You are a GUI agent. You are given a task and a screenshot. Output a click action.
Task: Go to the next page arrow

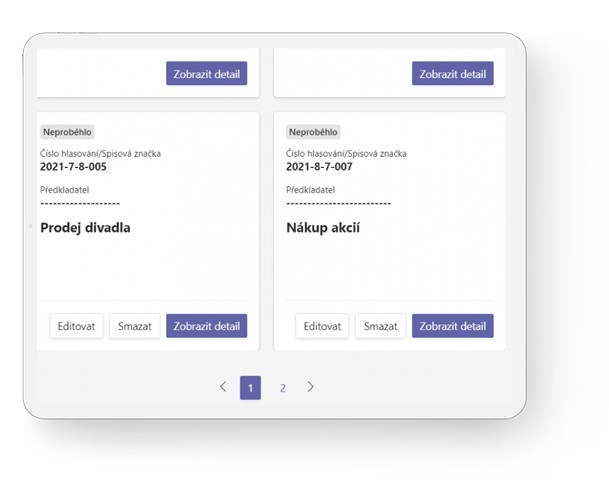tap(311, 387)
